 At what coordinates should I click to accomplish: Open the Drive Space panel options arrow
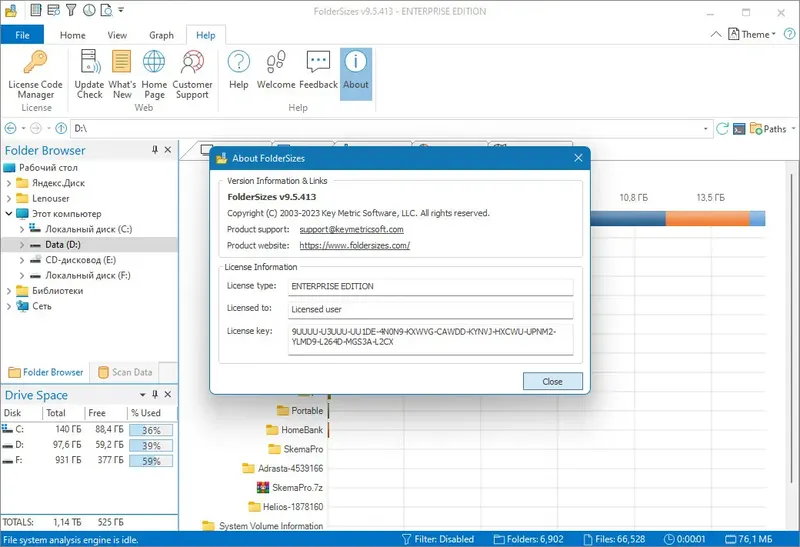(142, 394)
